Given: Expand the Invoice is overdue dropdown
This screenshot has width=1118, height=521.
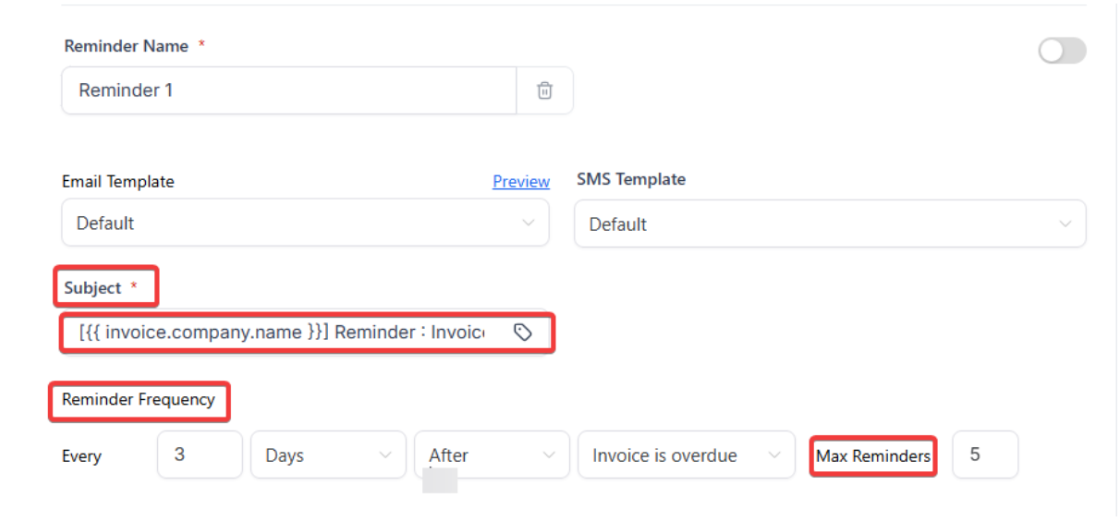Looking at the screenshot, I should pos(685,456).
